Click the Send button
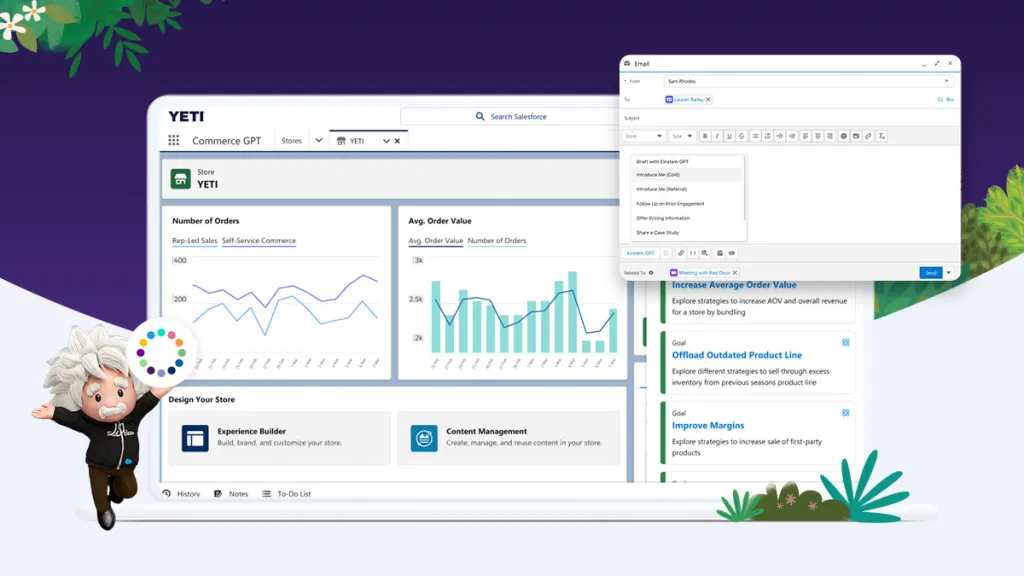This screenshot has width=1024, height=576. point(930,272)
